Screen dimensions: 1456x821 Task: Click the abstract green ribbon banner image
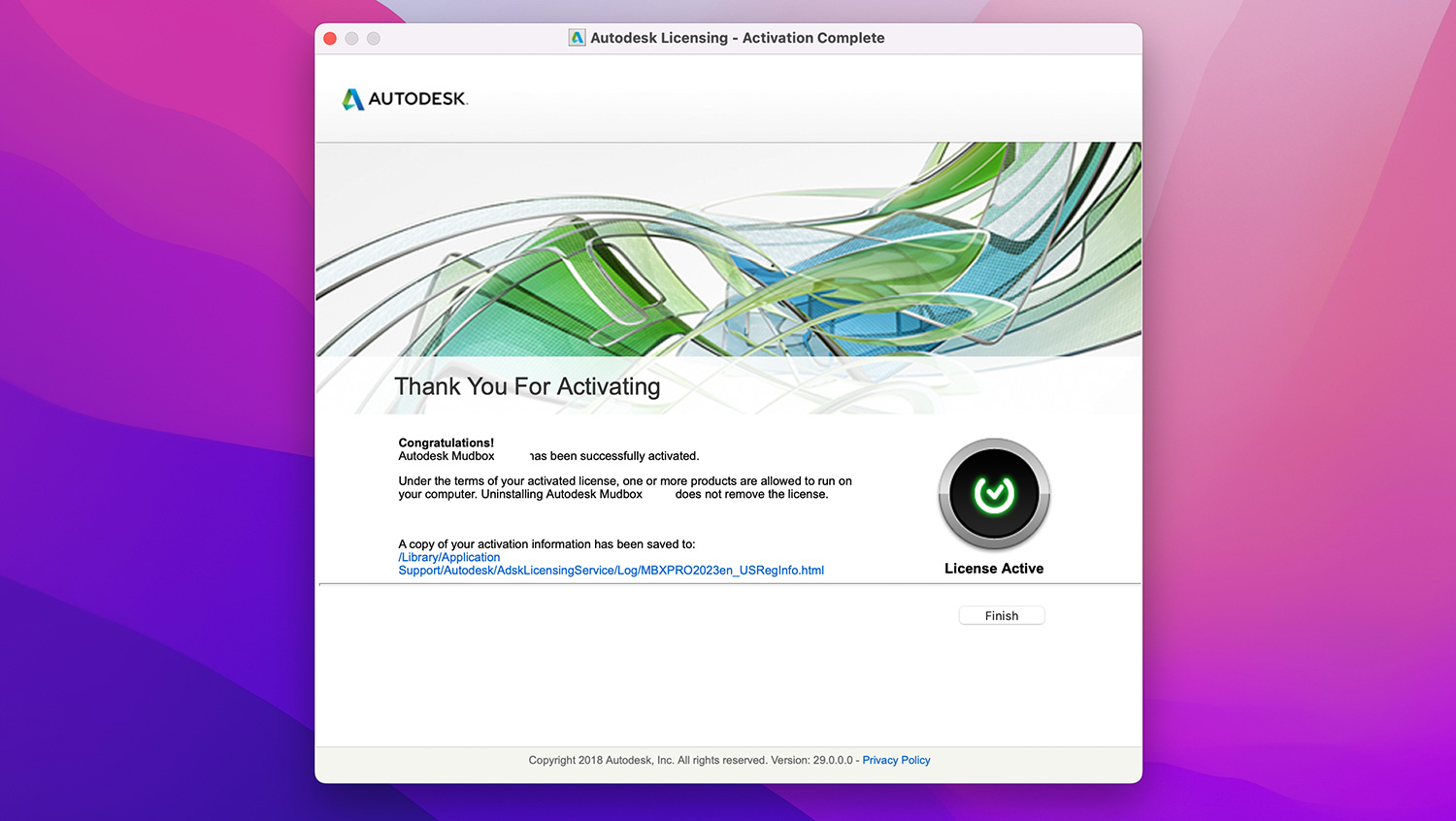coord(728,249)
